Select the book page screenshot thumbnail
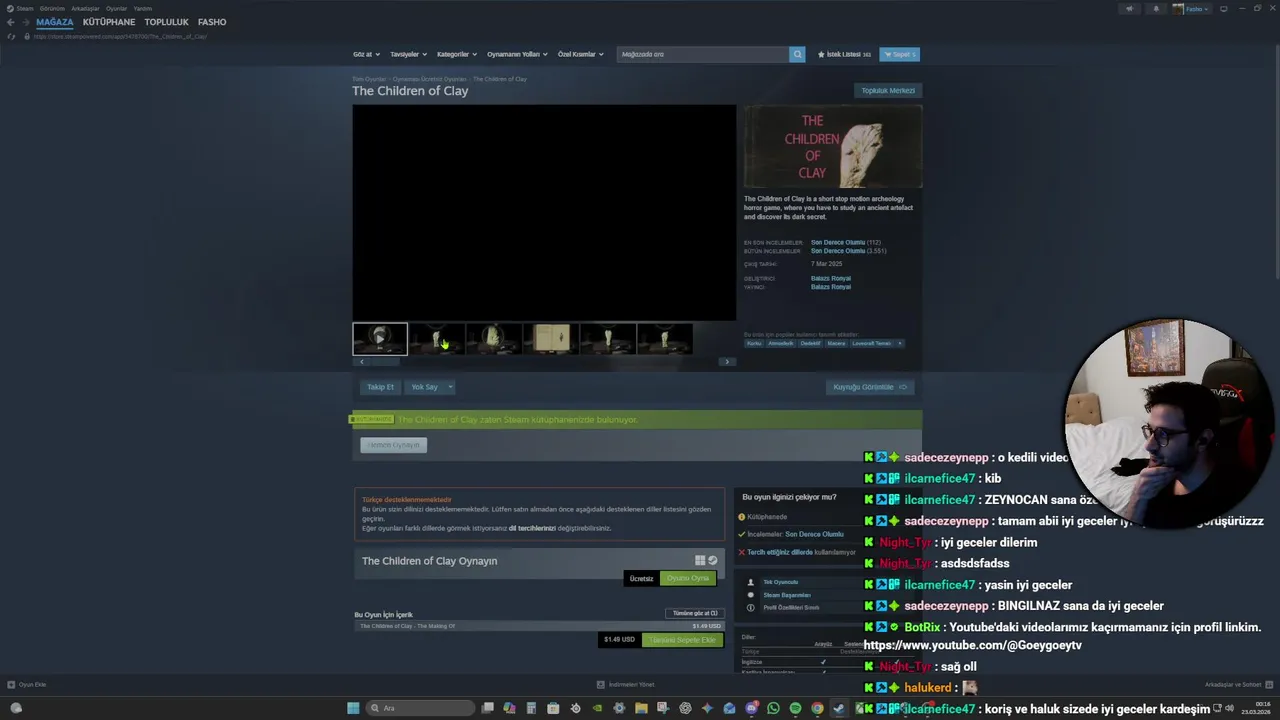Screen dimensions: 1280x720 [551, 339]
